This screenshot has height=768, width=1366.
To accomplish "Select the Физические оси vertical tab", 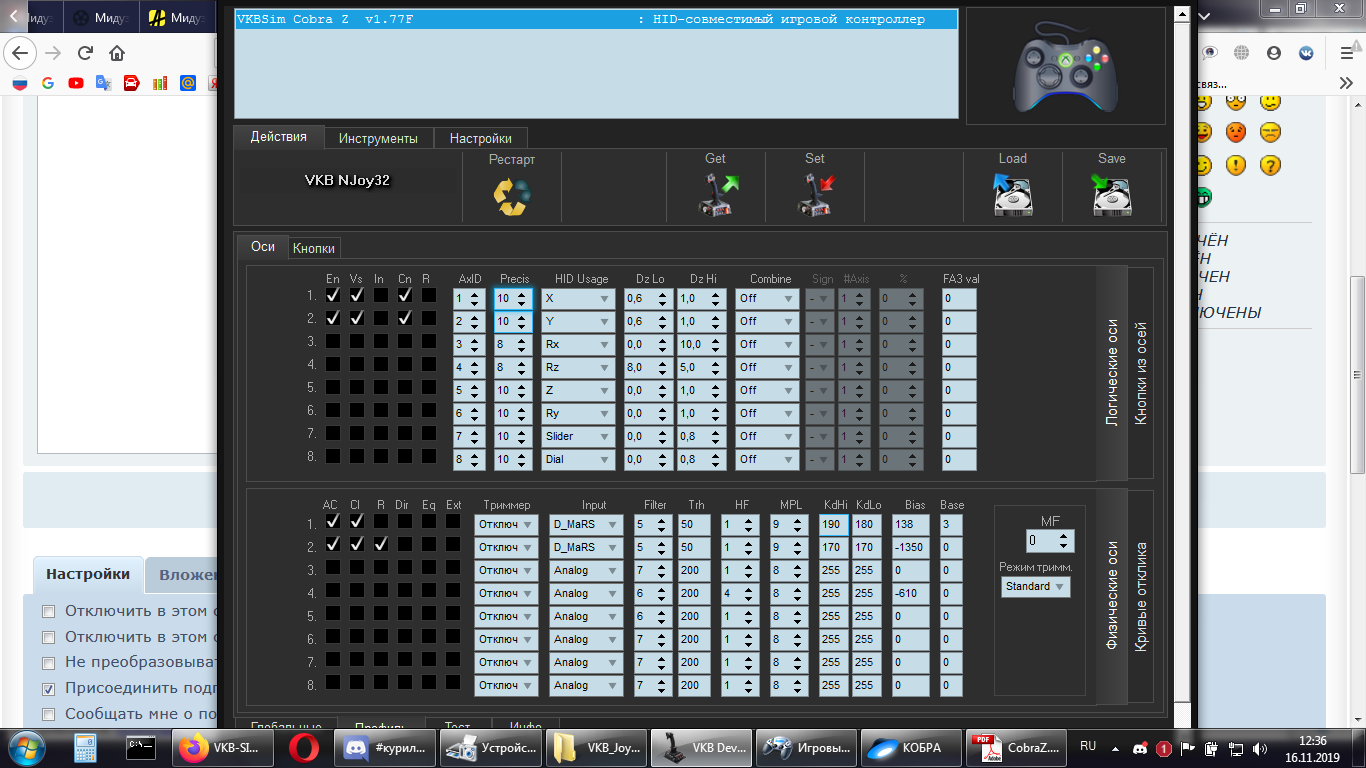I will pos(1112,597).
